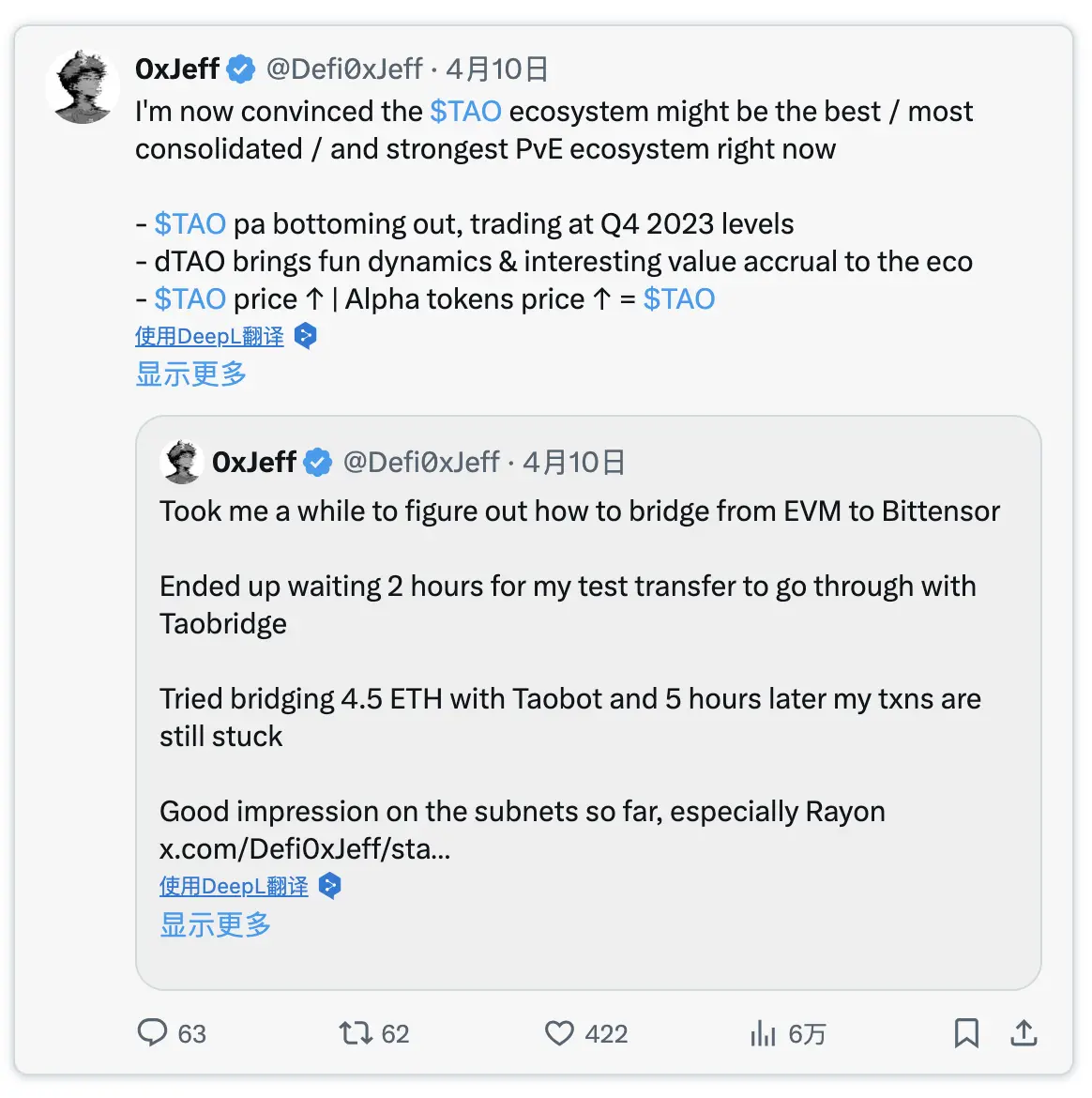The width and height of the screenshot is (1092, 1098).
Task: Open the @Defi0xJeff handle
Action: click(342, 68)
